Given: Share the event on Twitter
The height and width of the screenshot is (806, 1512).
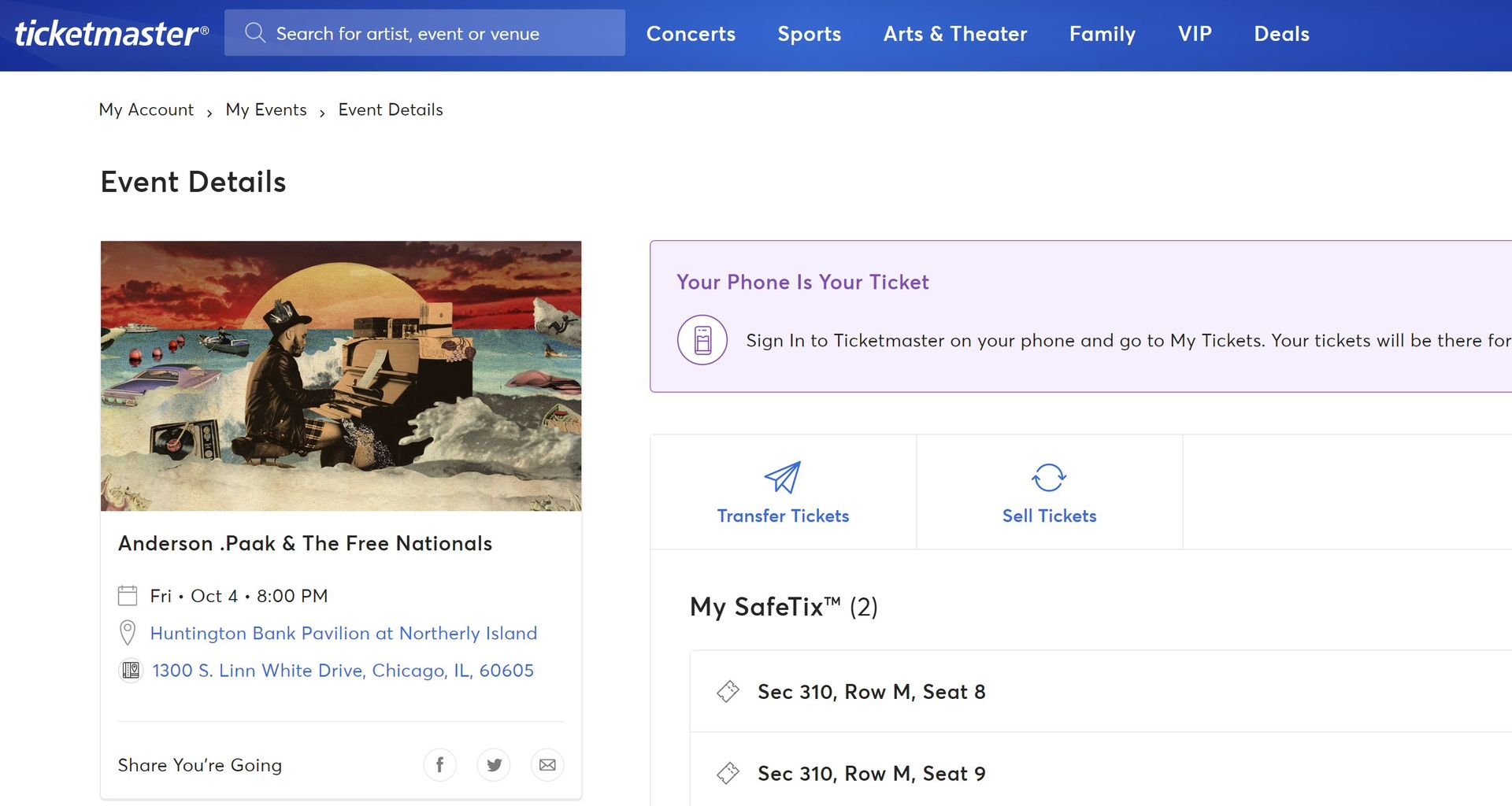Looking at the screenshot, I should pos(494,765).
